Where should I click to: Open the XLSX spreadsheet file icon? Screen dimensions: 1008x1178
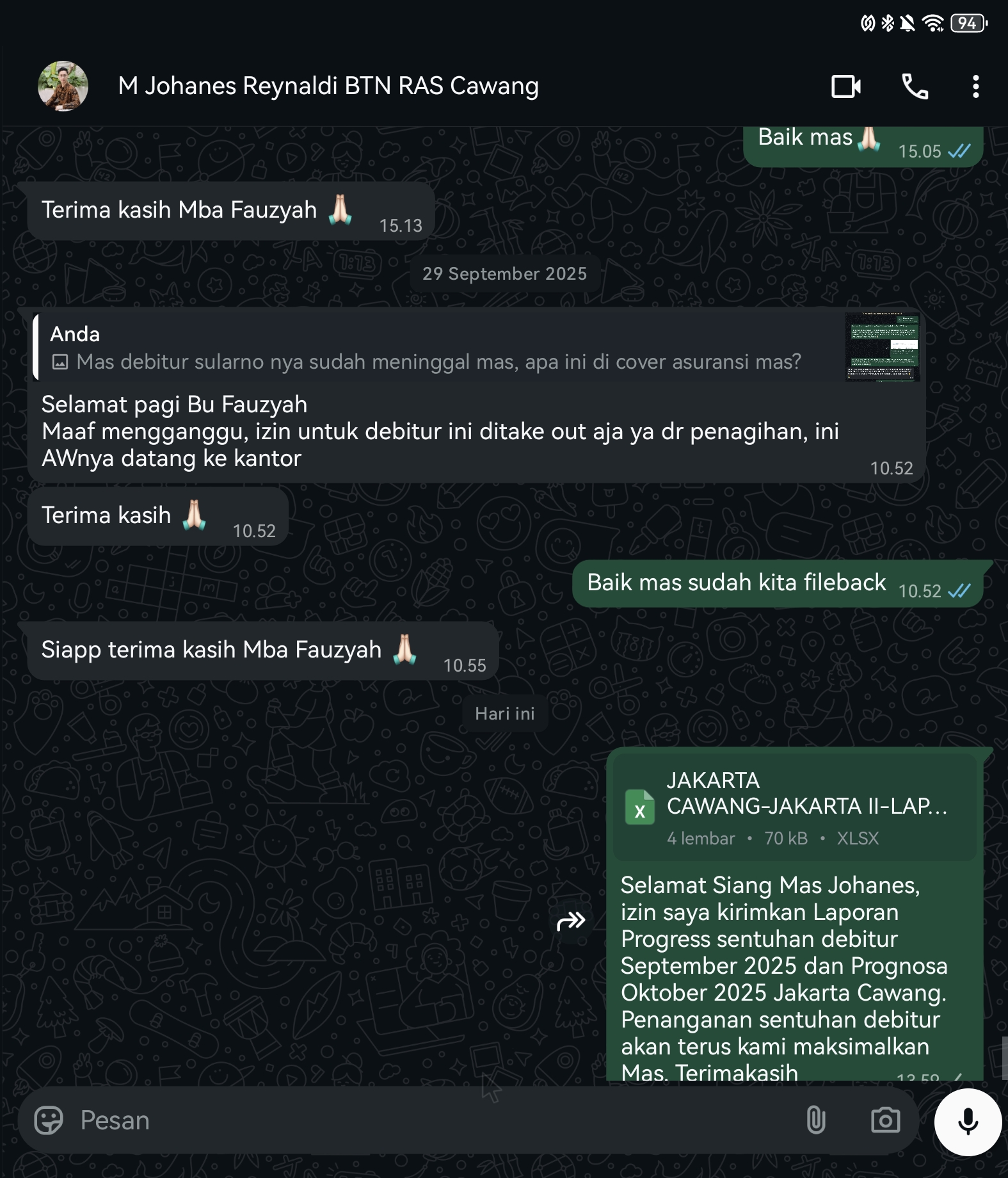(x=639, y=807)
